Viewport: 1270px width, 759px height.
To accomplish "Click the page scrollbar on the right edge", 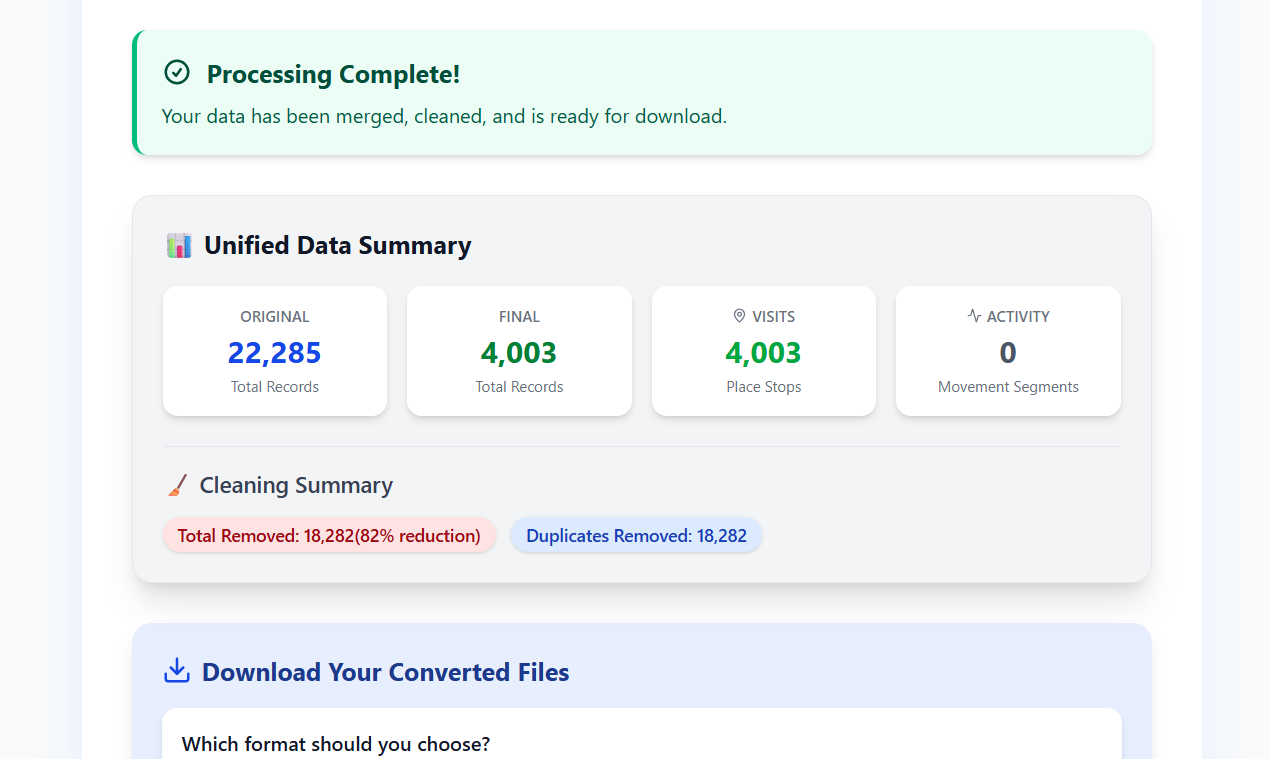I will click(x=1263, y=380).
